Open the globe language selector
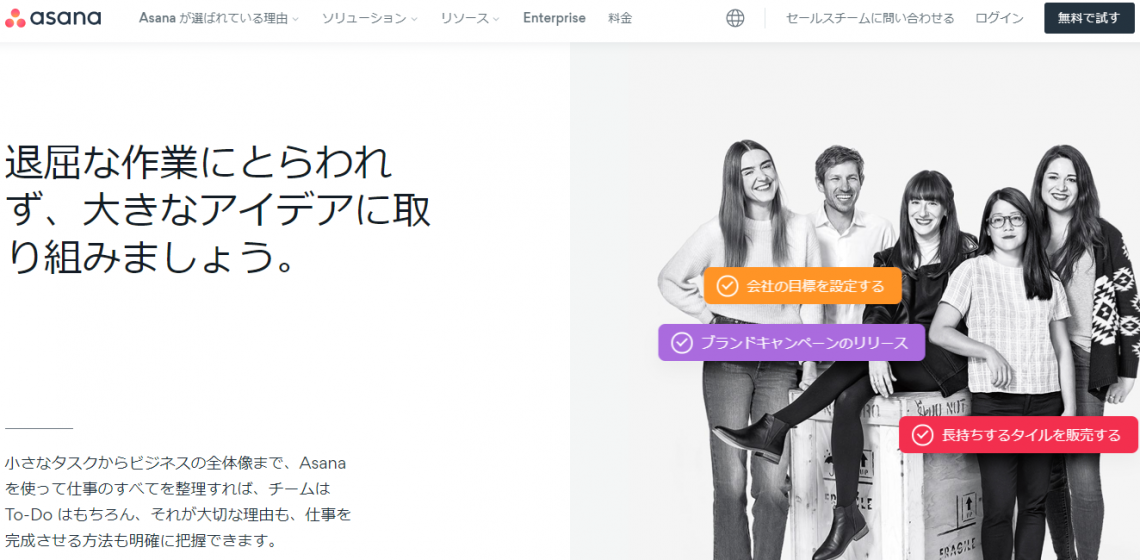 click(x=735, y=18)
